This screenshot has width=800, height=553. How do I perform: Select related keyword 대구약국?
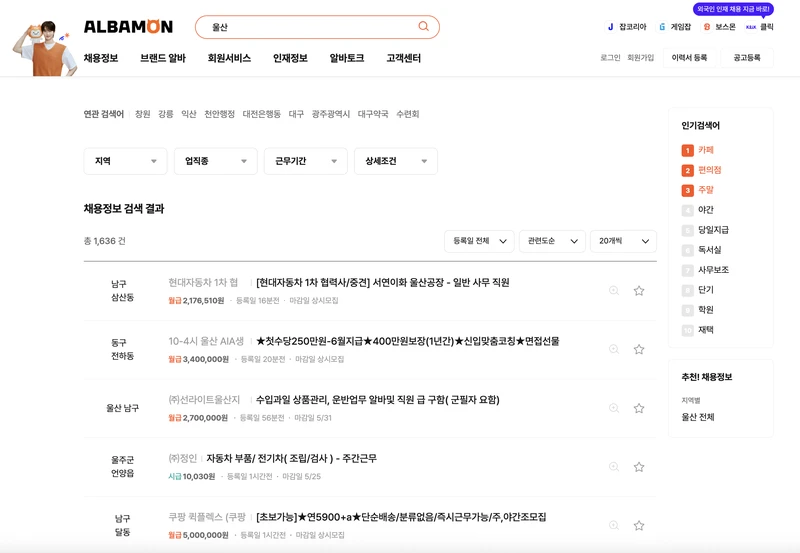pos(373,114)
